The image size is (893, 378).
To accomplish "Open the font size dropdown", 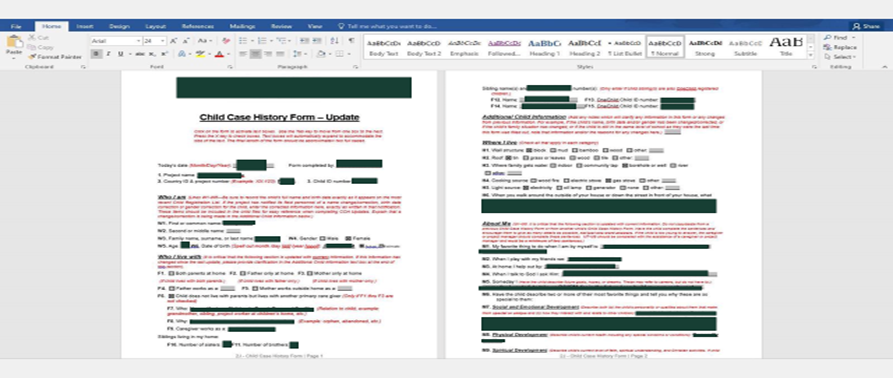I will pos(163,41).
